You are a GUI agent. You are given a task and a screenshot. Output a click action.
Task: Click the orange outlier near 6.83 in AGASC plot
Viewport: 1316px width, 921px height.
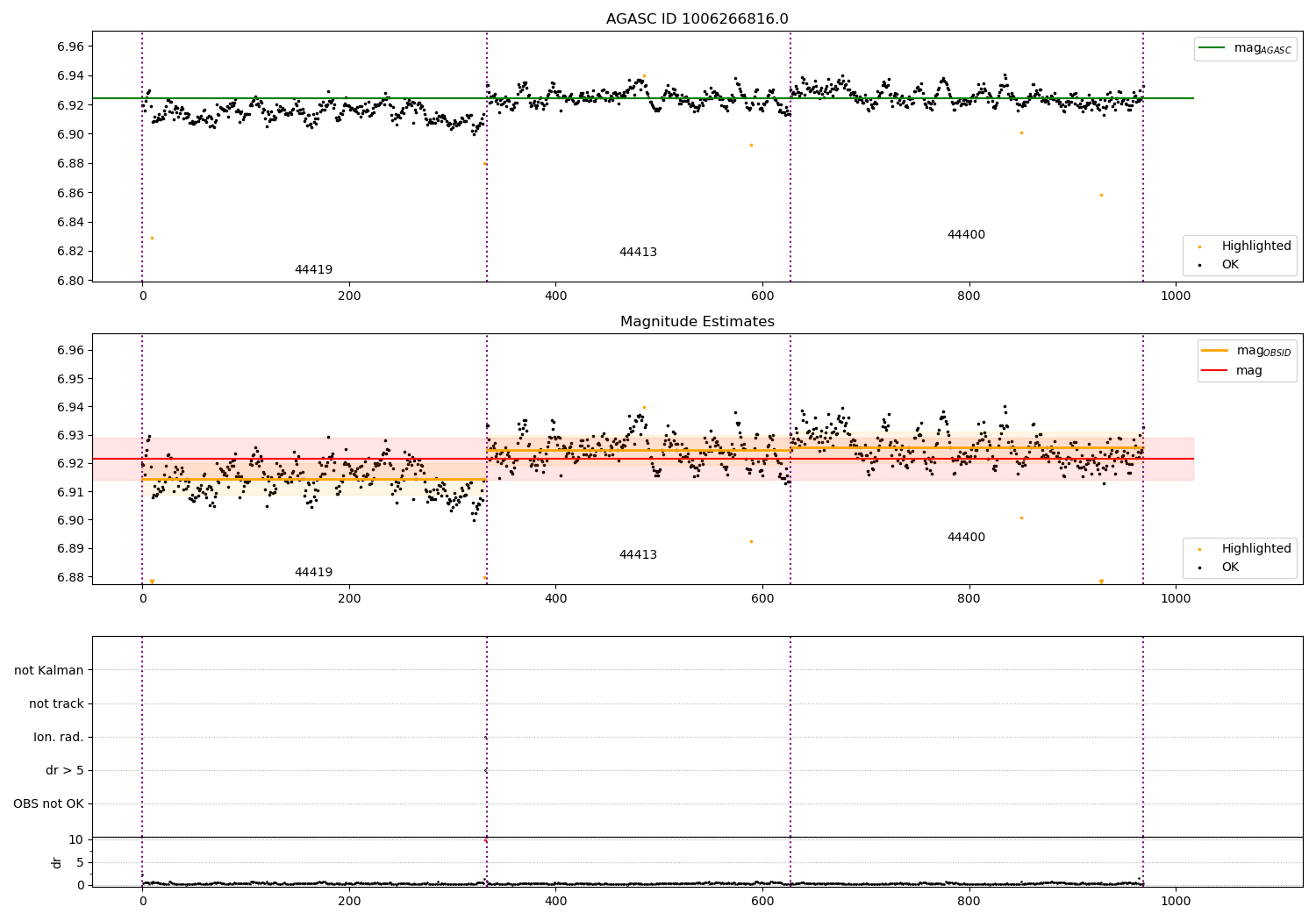click(x=152, y=238)
